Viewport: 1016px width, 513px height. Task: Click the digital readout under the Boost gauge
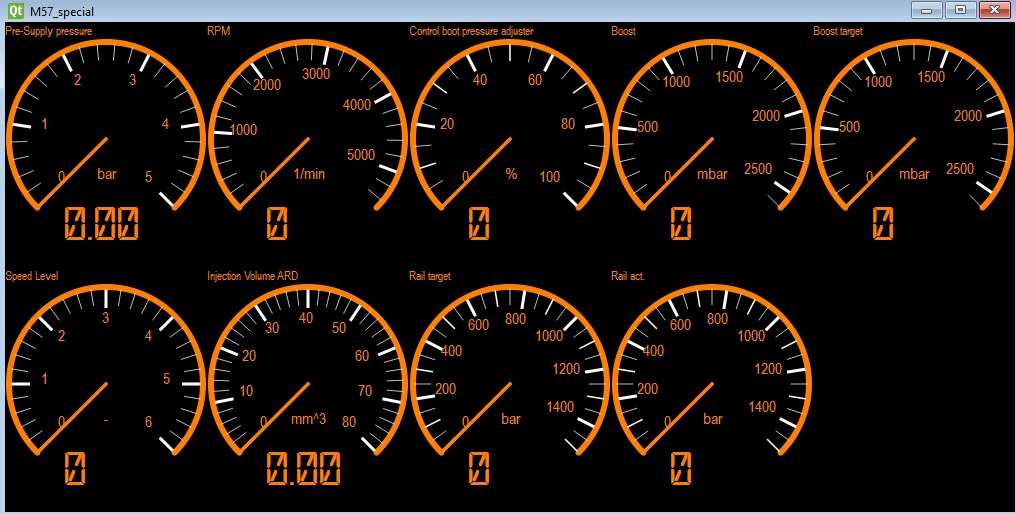tap(681, 223)
